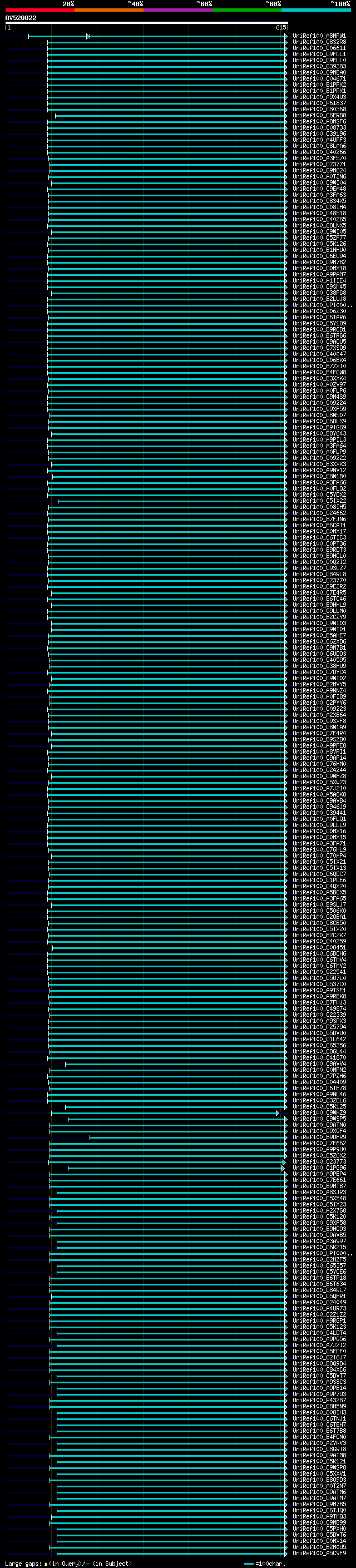
Task: Select the UniRef100_C6ERB8 alignment bar
Action: [x=171, y=116]
